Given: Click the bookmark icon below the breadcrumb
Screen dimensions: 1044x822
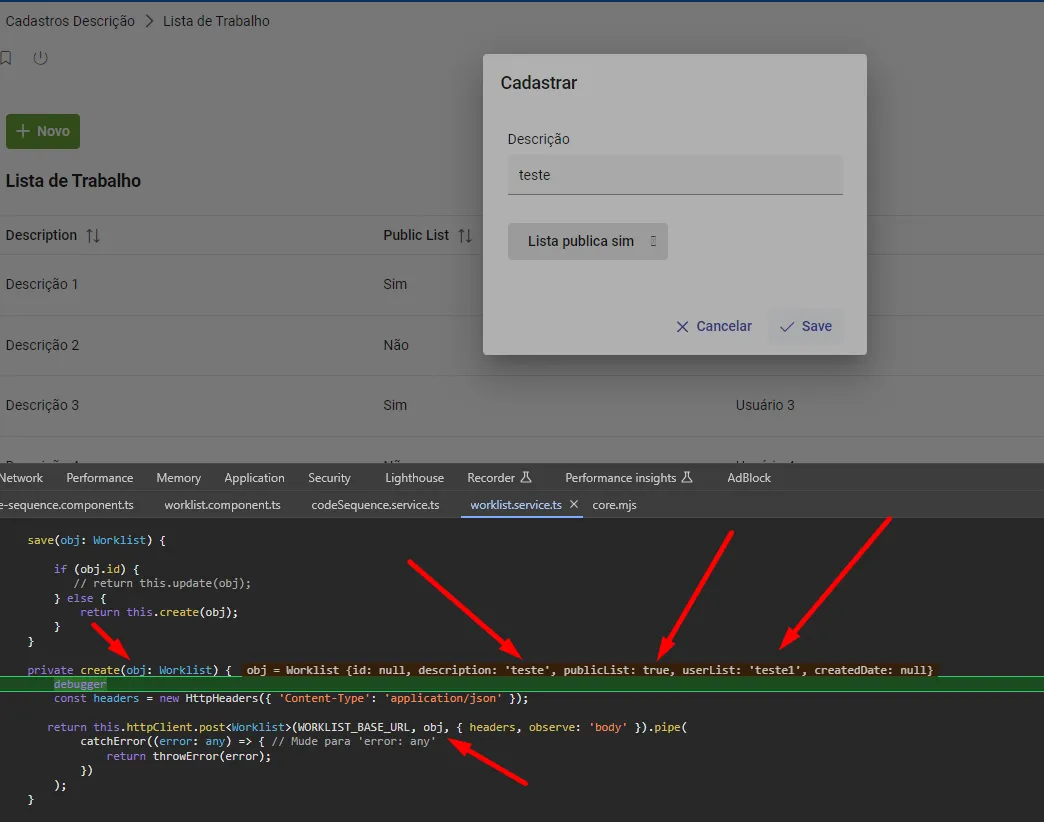Looking at the screenshot, I should (6, 58).
